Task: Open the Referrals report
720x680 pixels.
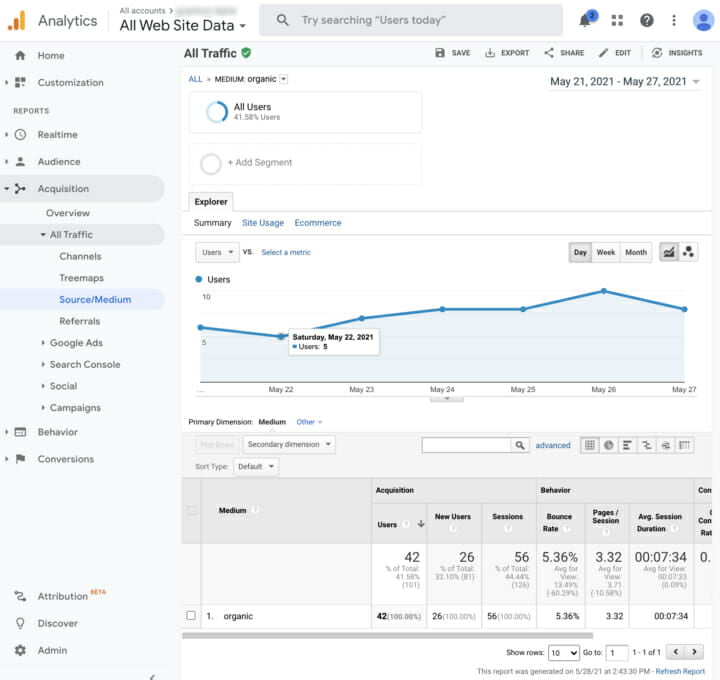Action: [x=79, y=321]
